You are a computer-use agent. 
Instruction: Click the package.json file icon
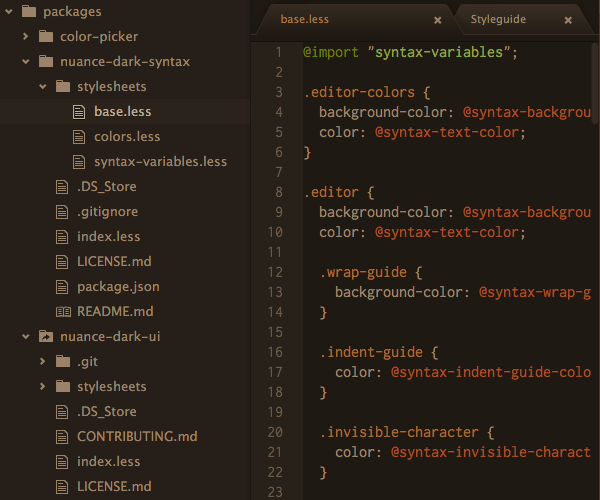pyautogui.click(x=63, y=287)
